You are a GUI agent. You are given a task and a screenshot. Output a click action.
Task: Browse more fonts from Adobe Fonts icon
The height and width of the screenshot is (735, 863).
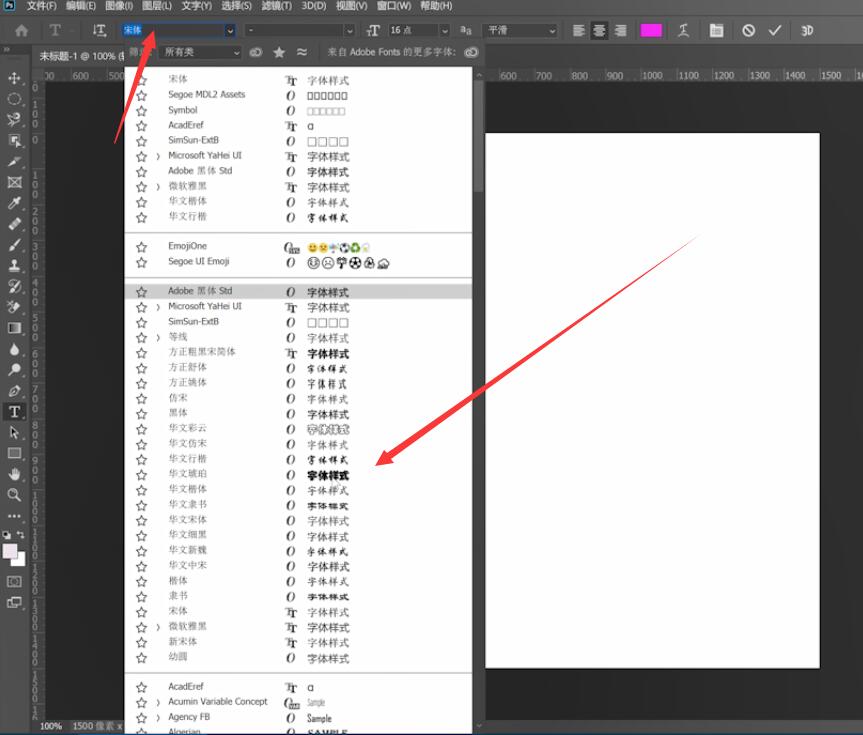tap(471, 52)
